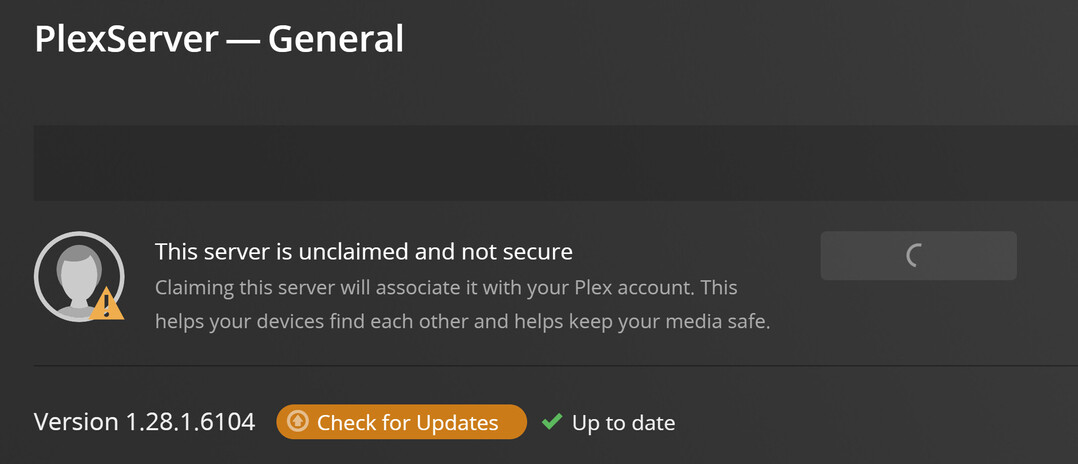Click the empty dark banner below the title
The image size is (1078, 464).
(540, 163)
